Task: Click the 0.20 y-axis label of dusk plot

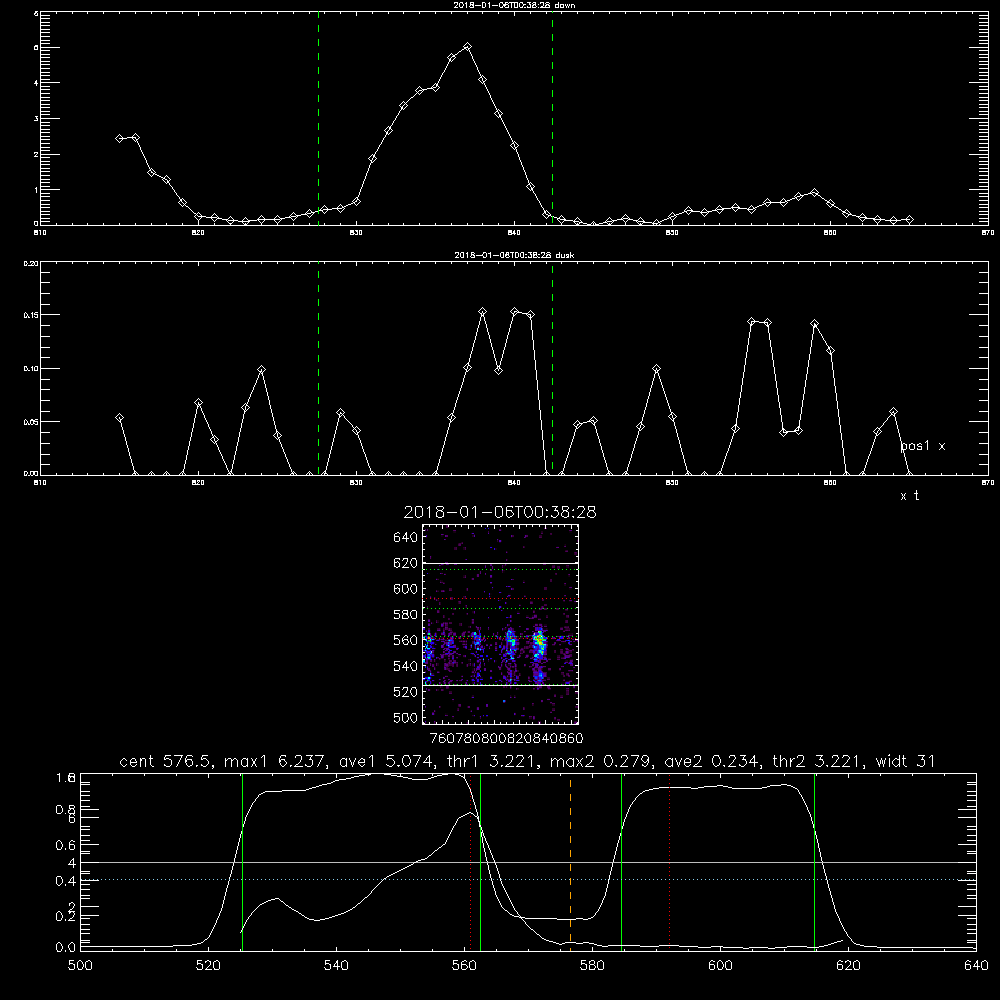Action: (31, 263)
